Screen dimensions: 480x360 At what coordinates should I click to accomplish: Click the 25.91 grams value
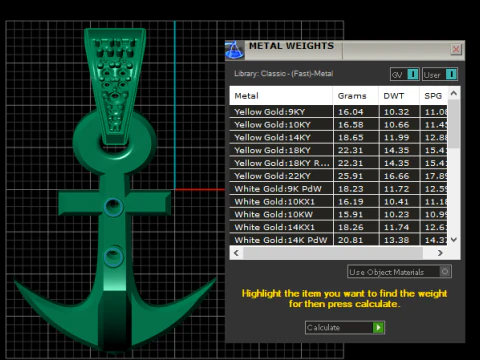pos(351,176)
